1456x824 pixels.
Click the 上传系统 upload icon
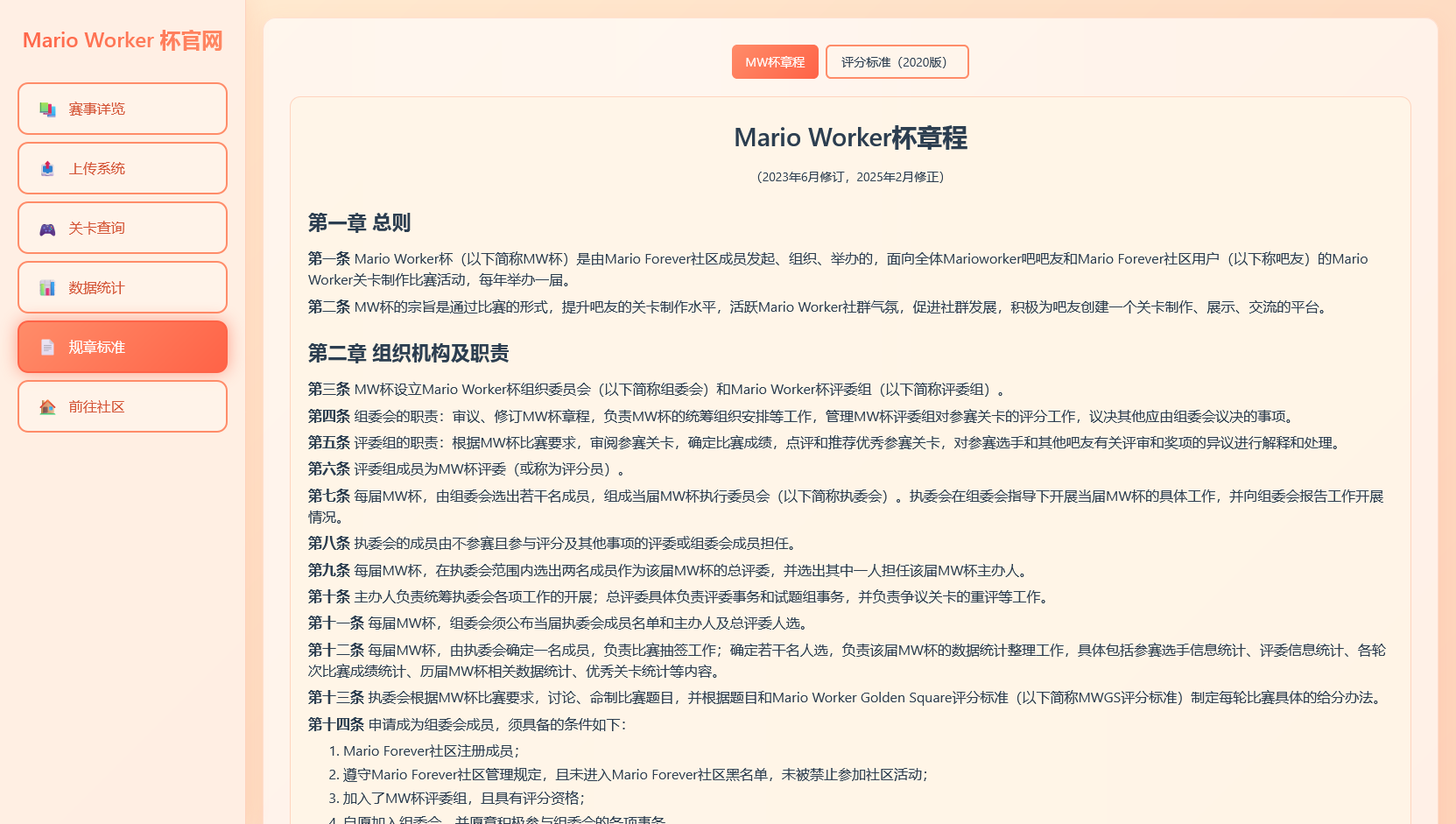click(x=47, y=169)
